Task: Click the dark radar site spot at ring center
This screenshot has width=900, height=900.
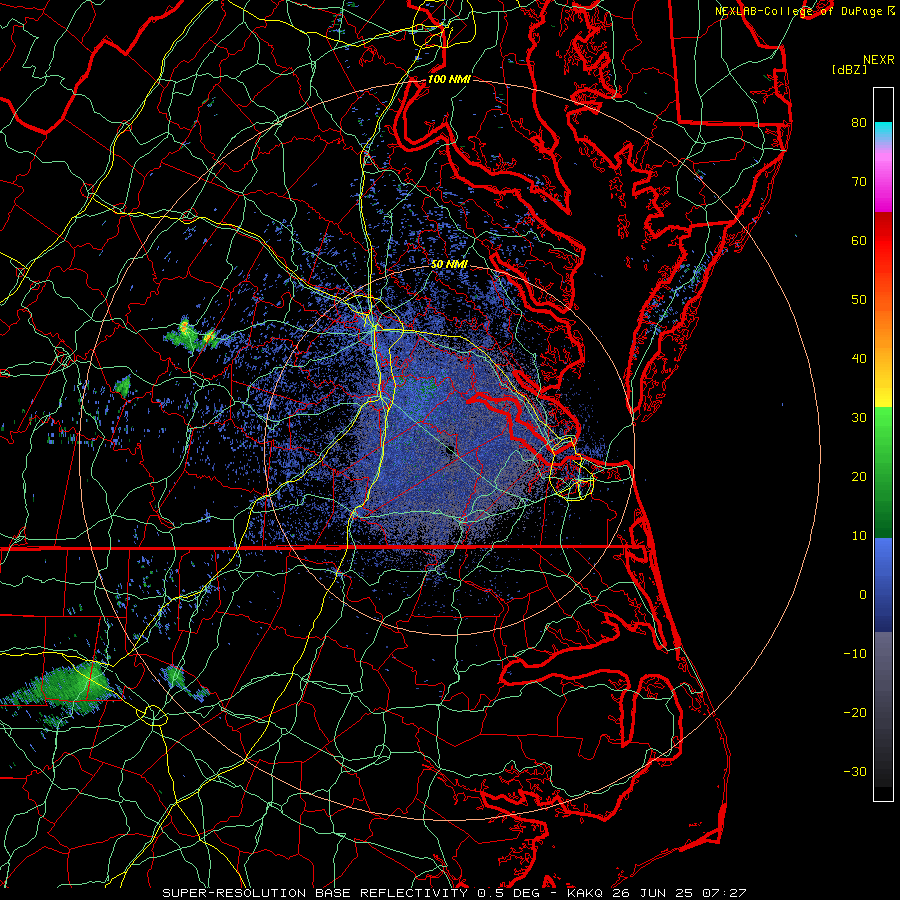Action: pyautogui.click(x=449, y=449)
